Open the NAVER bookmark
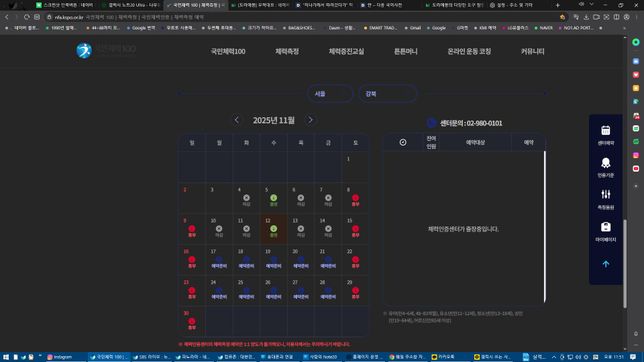 (x=543, y=28)
